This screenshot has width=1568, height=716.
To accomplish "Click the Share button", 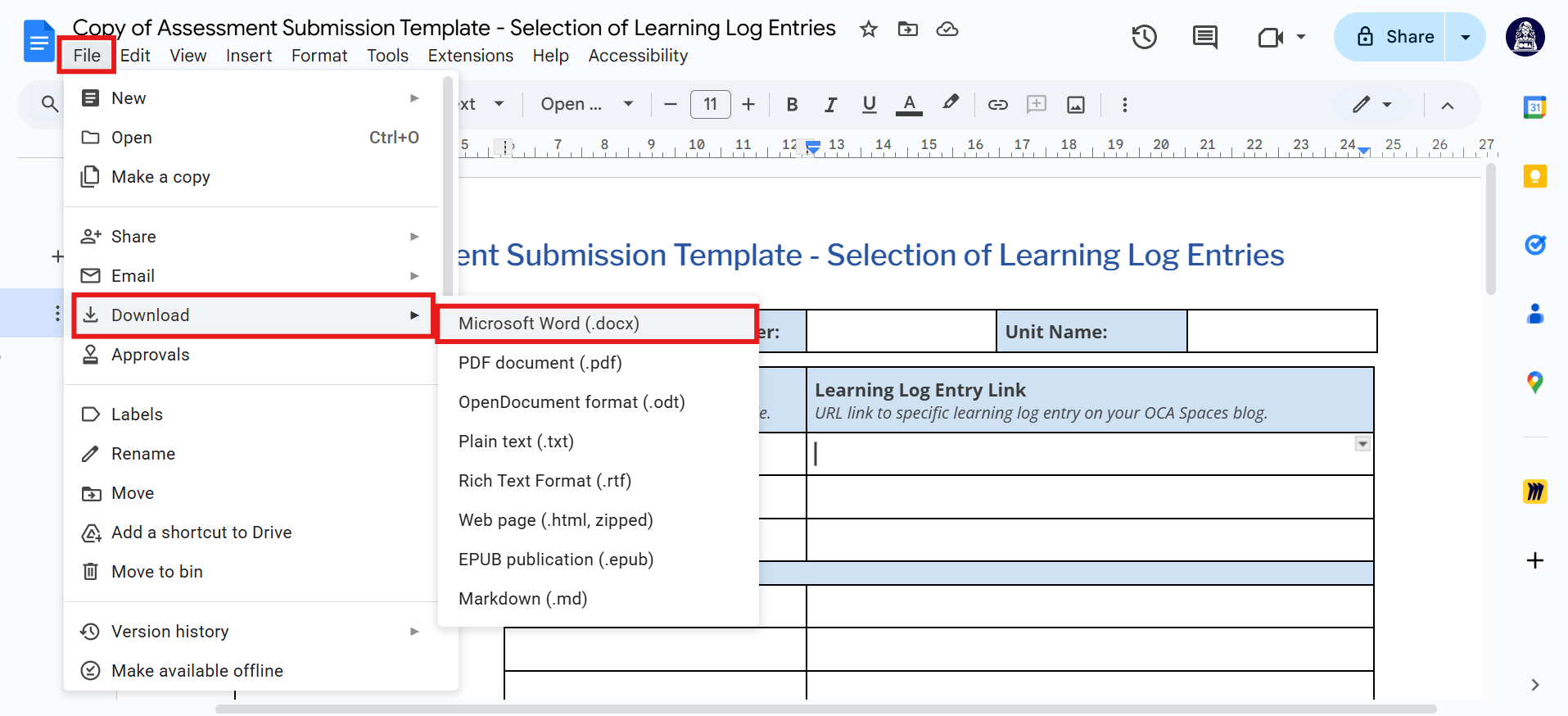I will pyautogui.click(x=1390, y=37).
